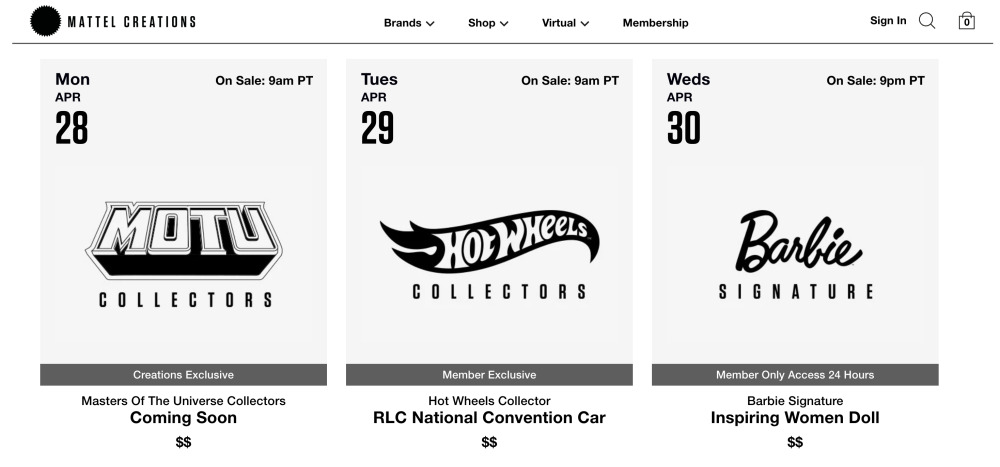Open the search magnifier icon
The image size is (1000, 467).
pyautogui.click(x=927, y=21)
